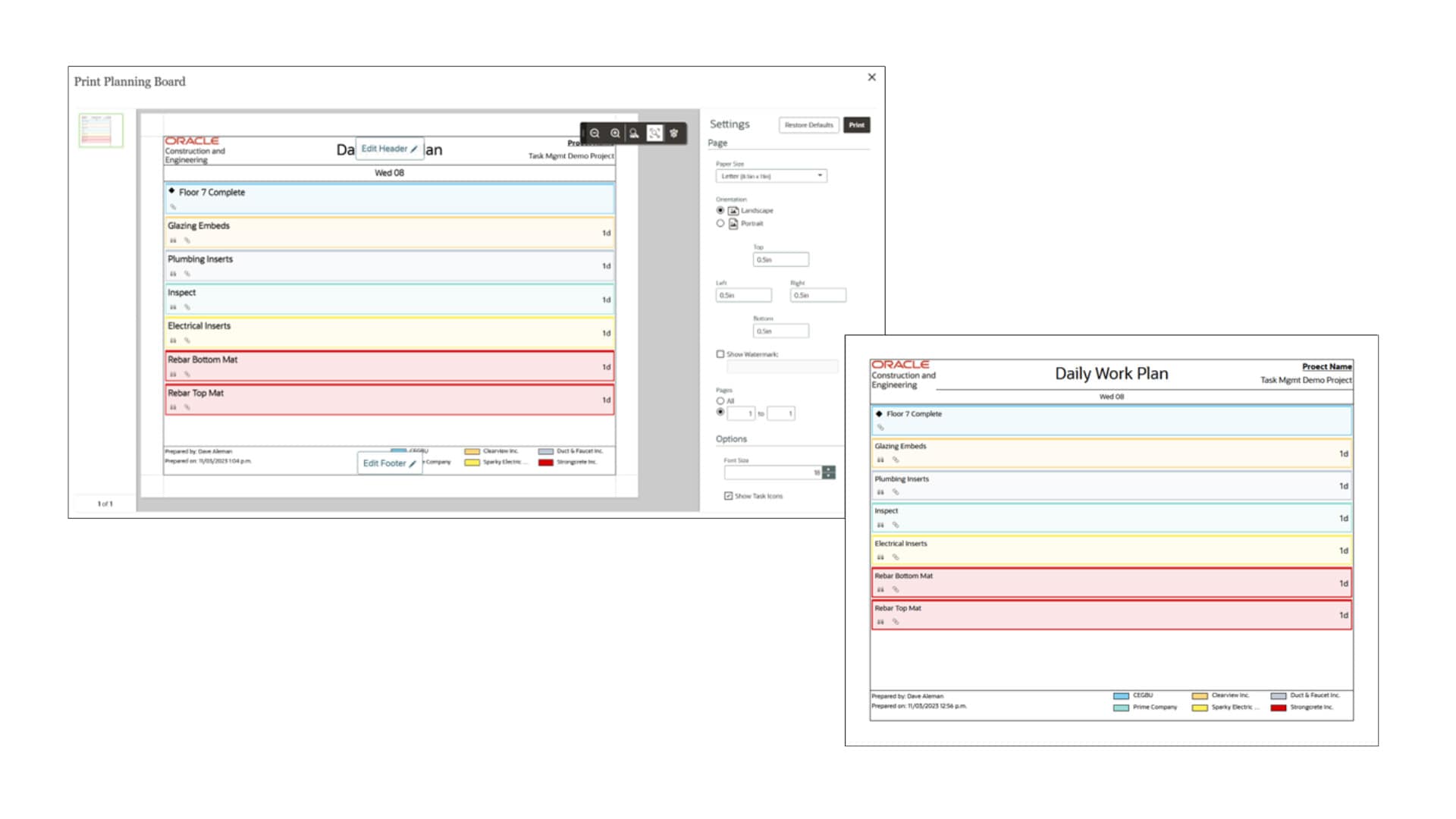Click the pencil icon beside Edit Footer
1456x819 pixels.
[413, 463]
